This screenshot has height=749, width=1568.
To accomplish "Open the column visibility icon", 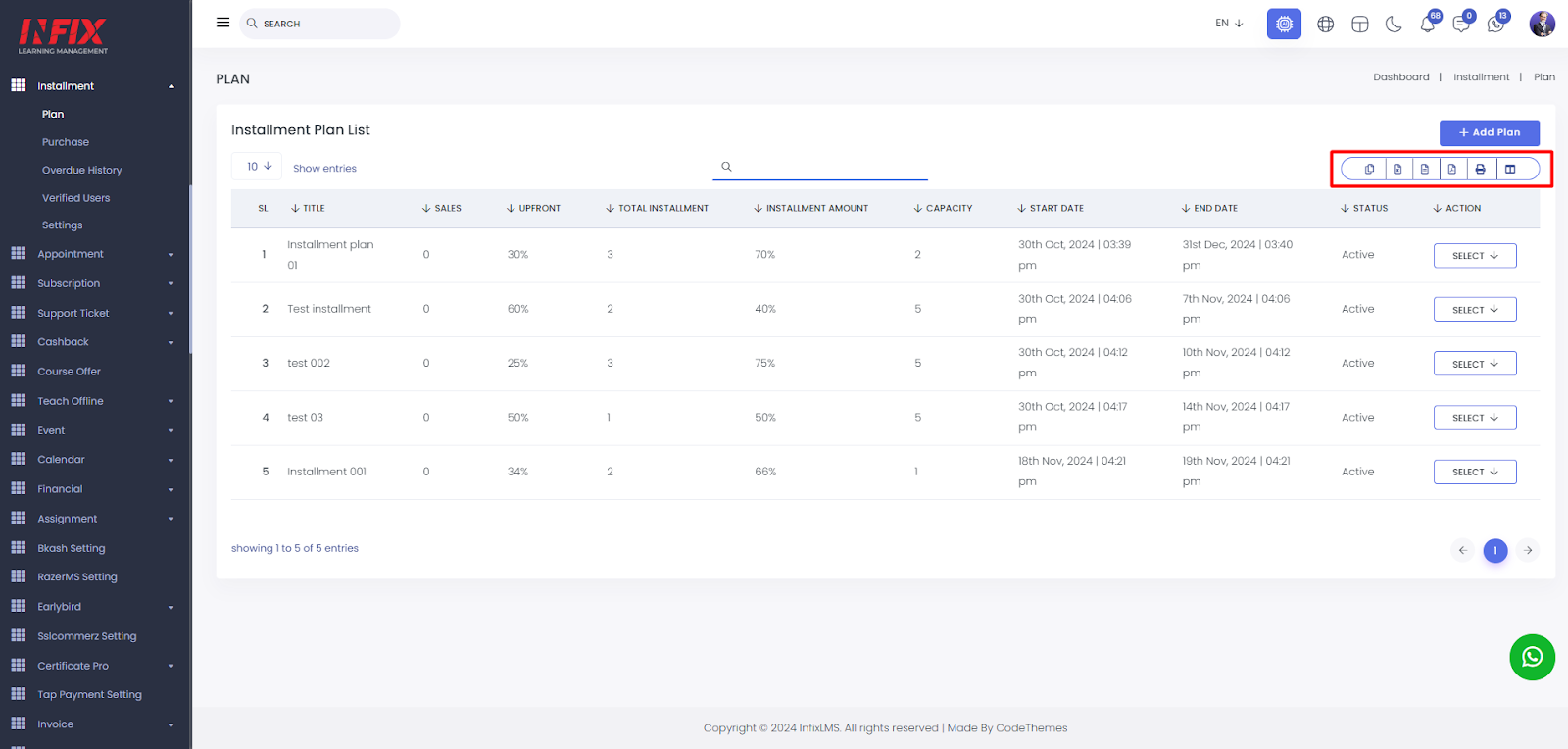I will (1510, 169).
